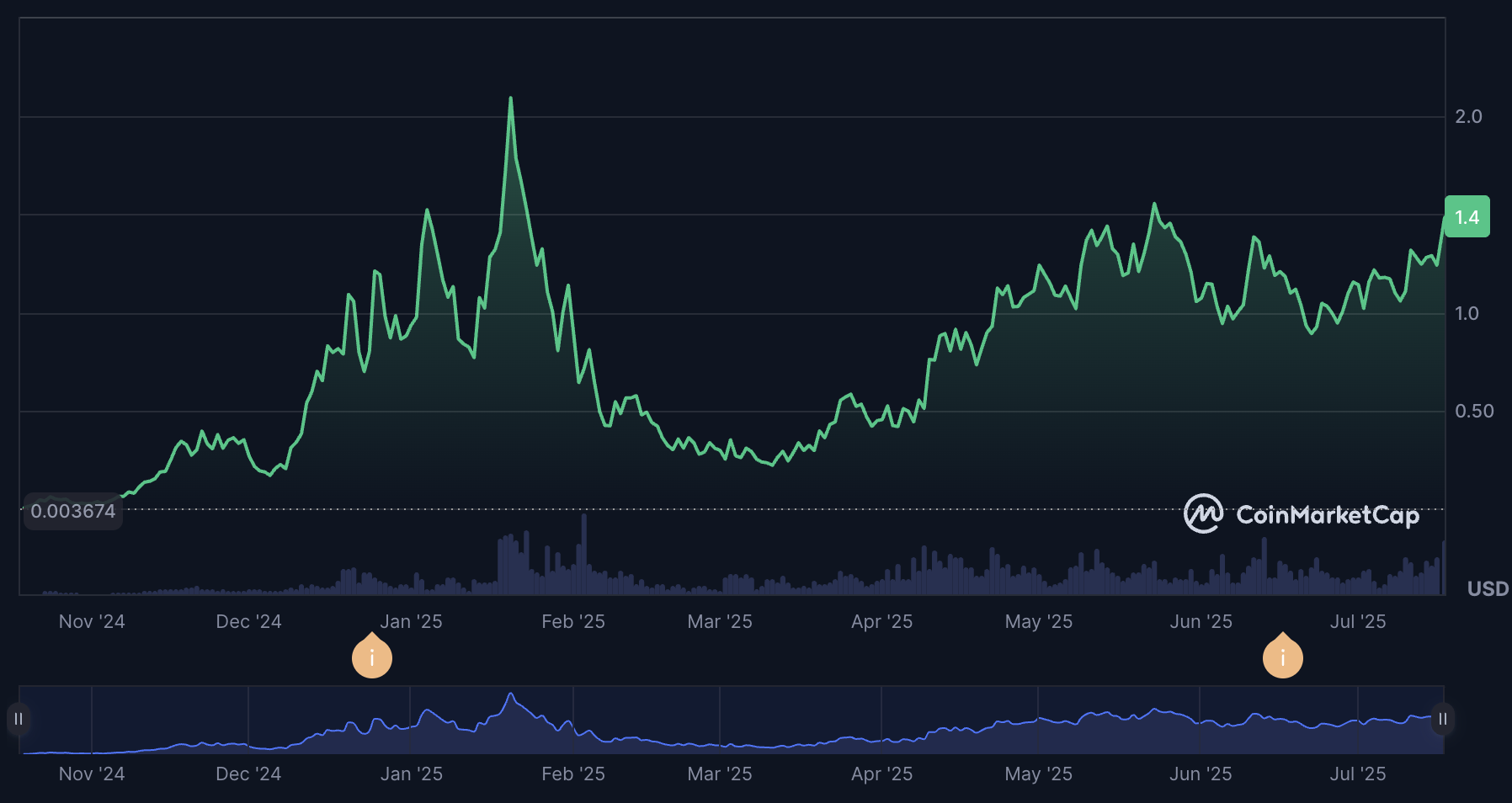This screenshot has height=803, width=1512.
Task: Click Apr '25 on main chart axis
Action: click(x=881, y=621)
